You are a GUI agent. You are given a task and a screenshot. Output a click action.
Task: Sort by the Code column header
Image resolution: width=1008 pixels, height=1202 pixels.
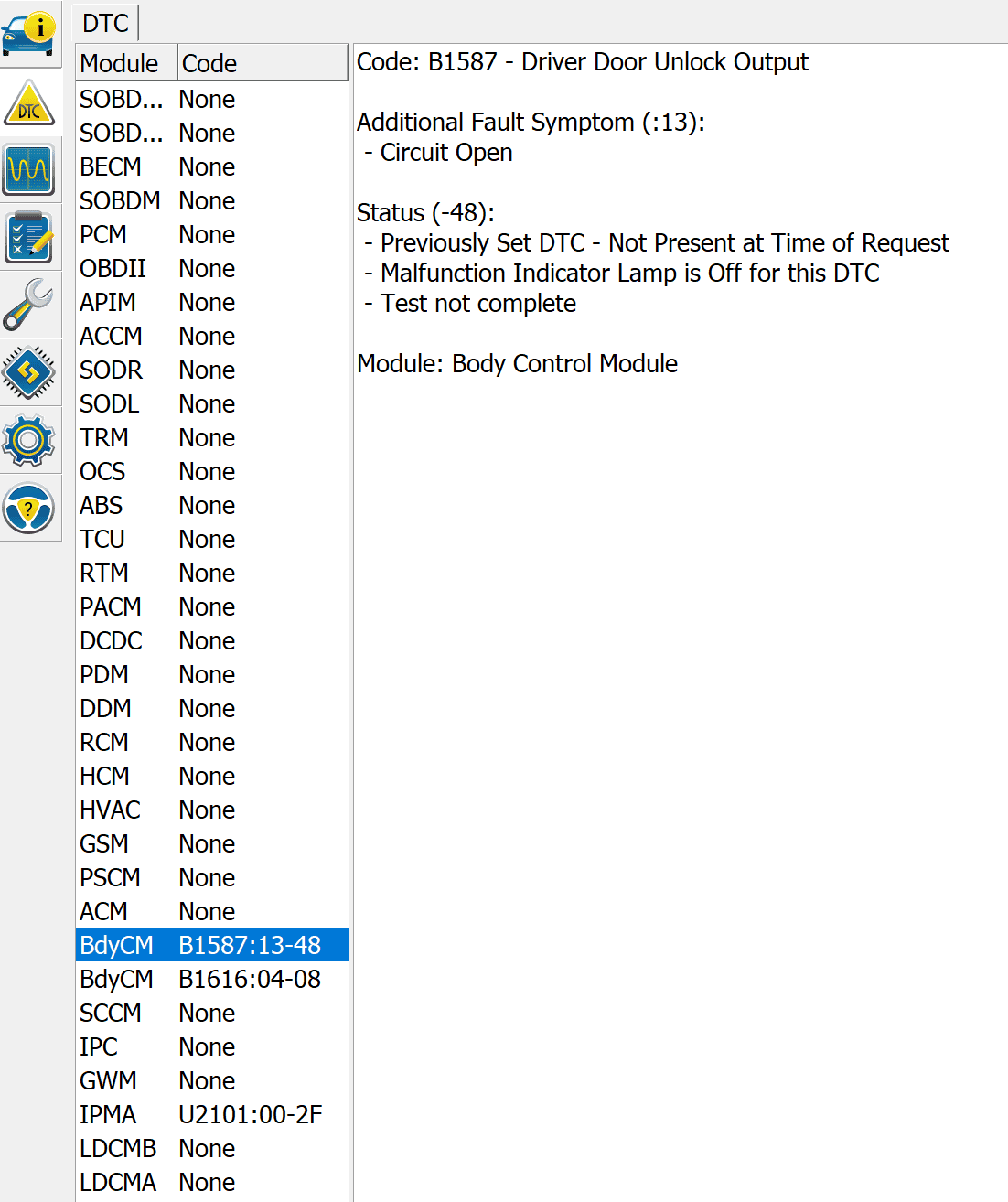(262, 63)
